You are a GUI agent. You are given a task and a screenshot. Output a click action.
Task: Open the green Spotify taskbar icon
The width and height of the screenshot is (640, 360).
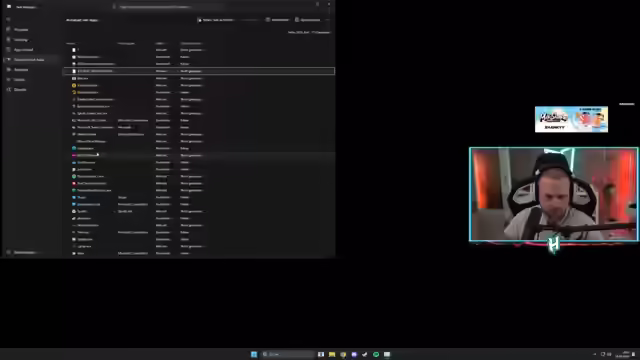376,354
